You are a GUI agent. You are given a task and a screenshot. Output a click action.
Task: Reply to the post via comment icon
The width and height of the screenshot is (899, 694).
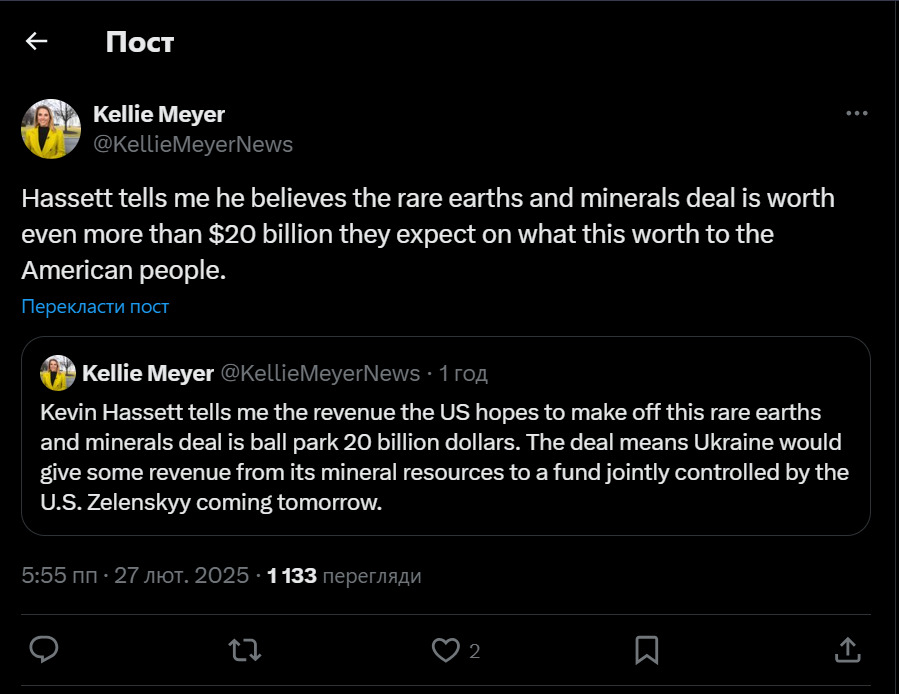44,649
